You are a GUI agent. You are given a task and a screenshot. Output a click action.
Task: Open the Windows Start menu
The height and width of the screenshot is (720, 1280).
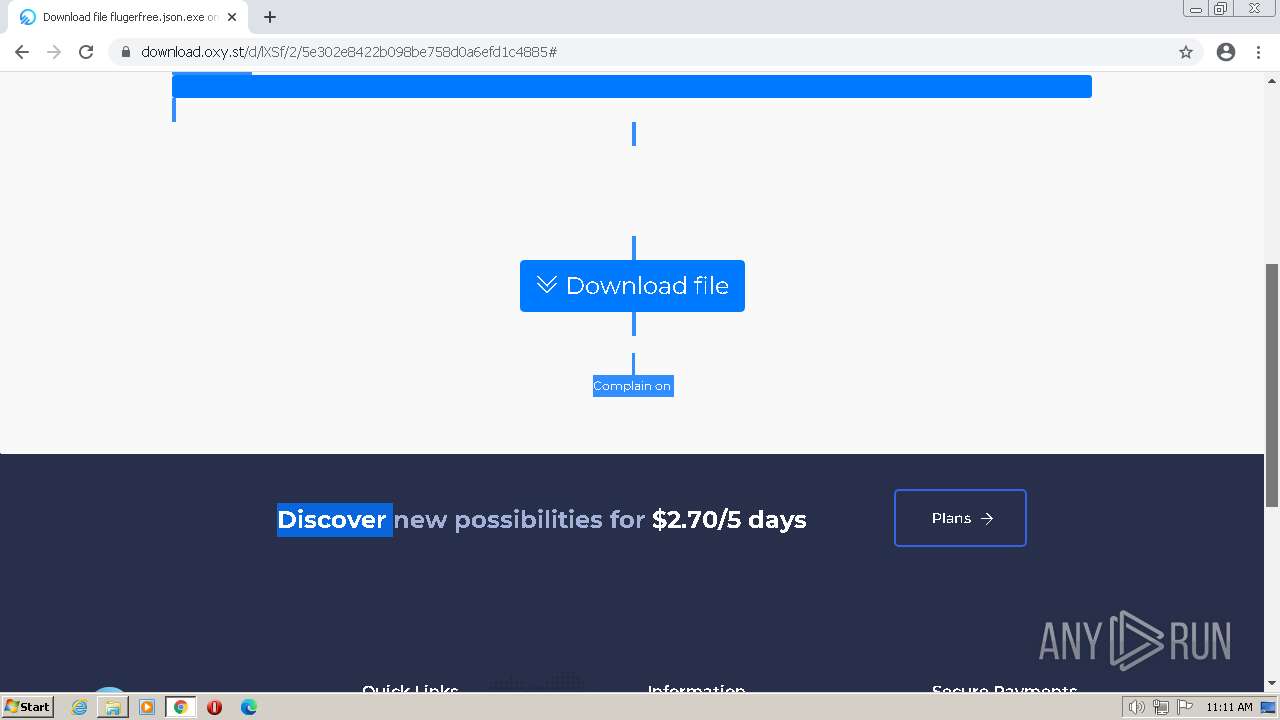pos(28,706)
